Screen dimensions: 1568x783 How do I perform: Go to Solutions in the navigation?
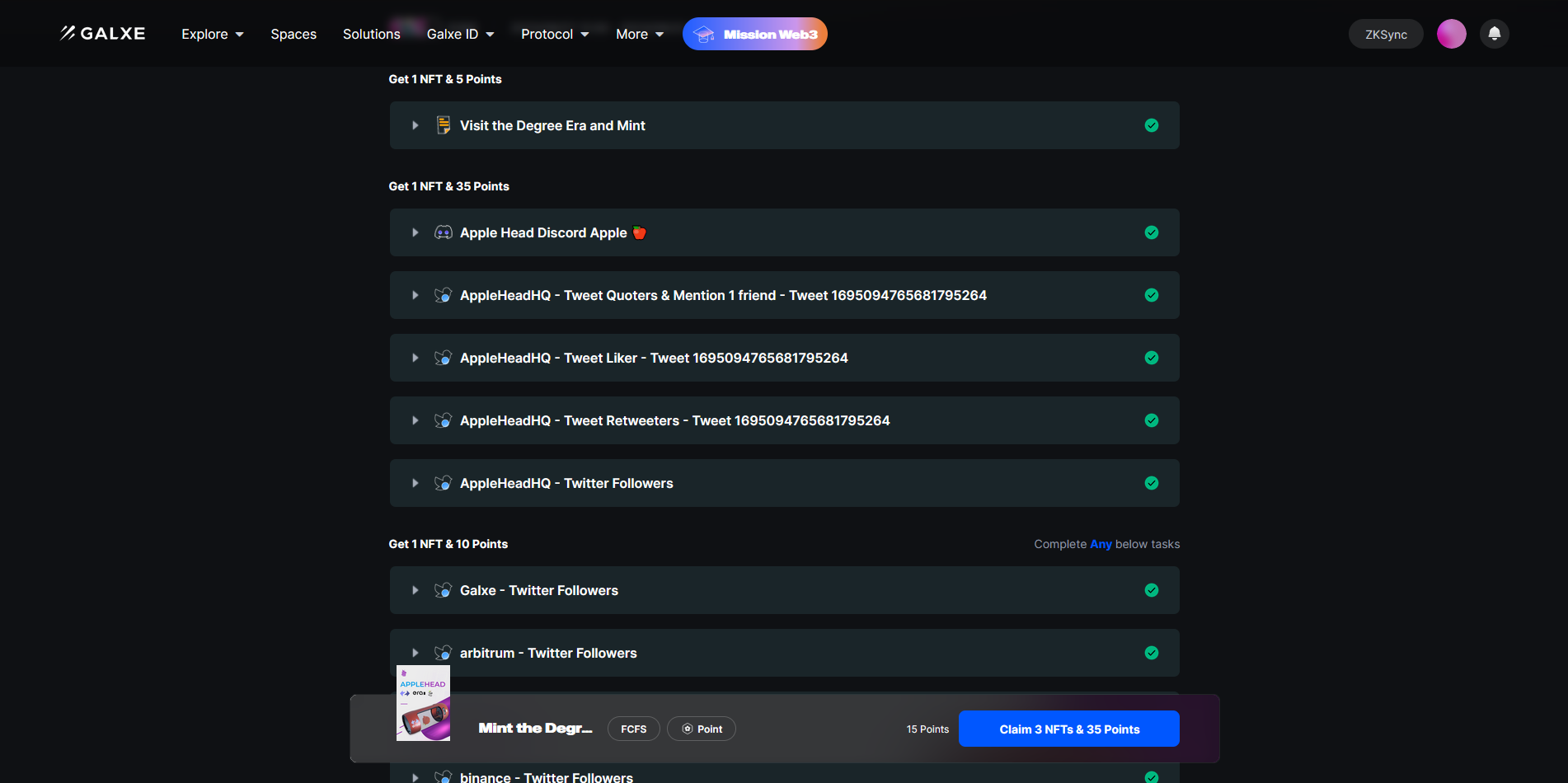point(371,34)
